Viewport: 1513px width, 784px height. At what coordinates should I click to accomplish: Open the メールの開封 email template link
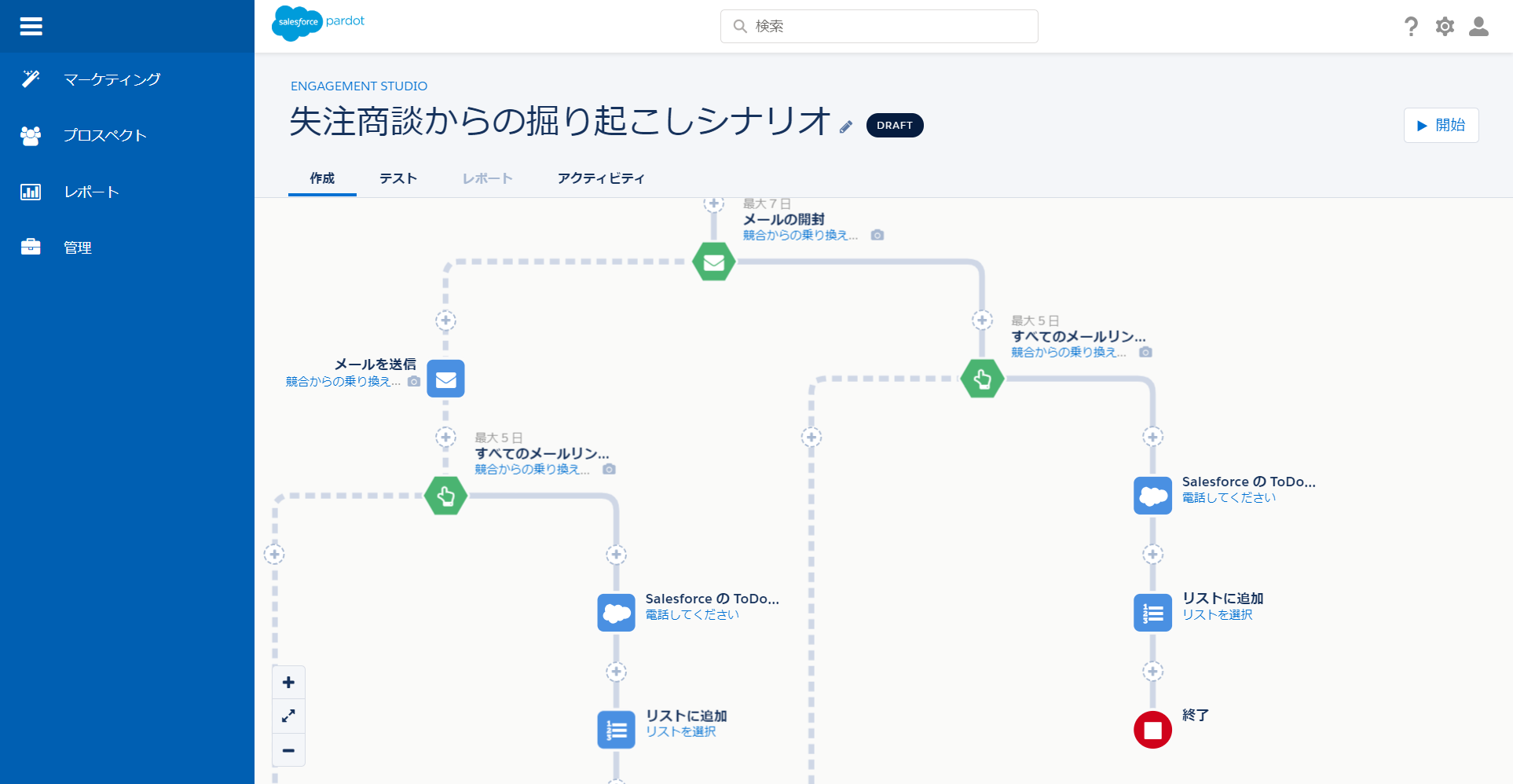pos(800,235)
